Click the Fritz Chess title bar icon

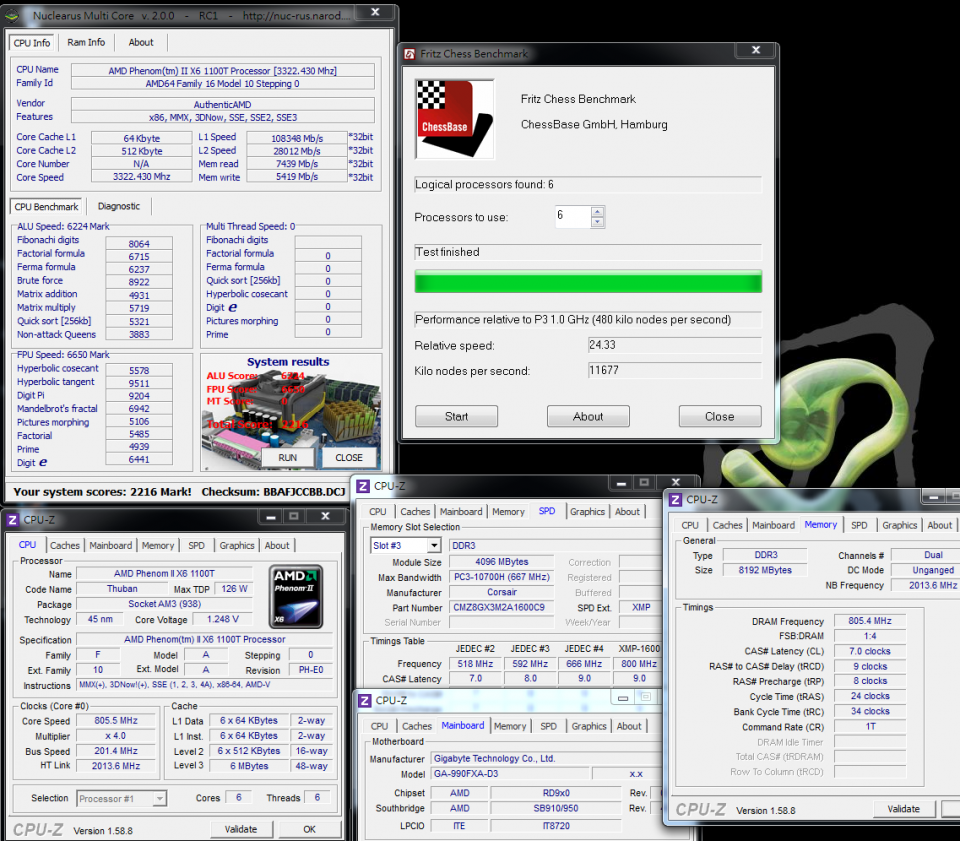[410, 53]
